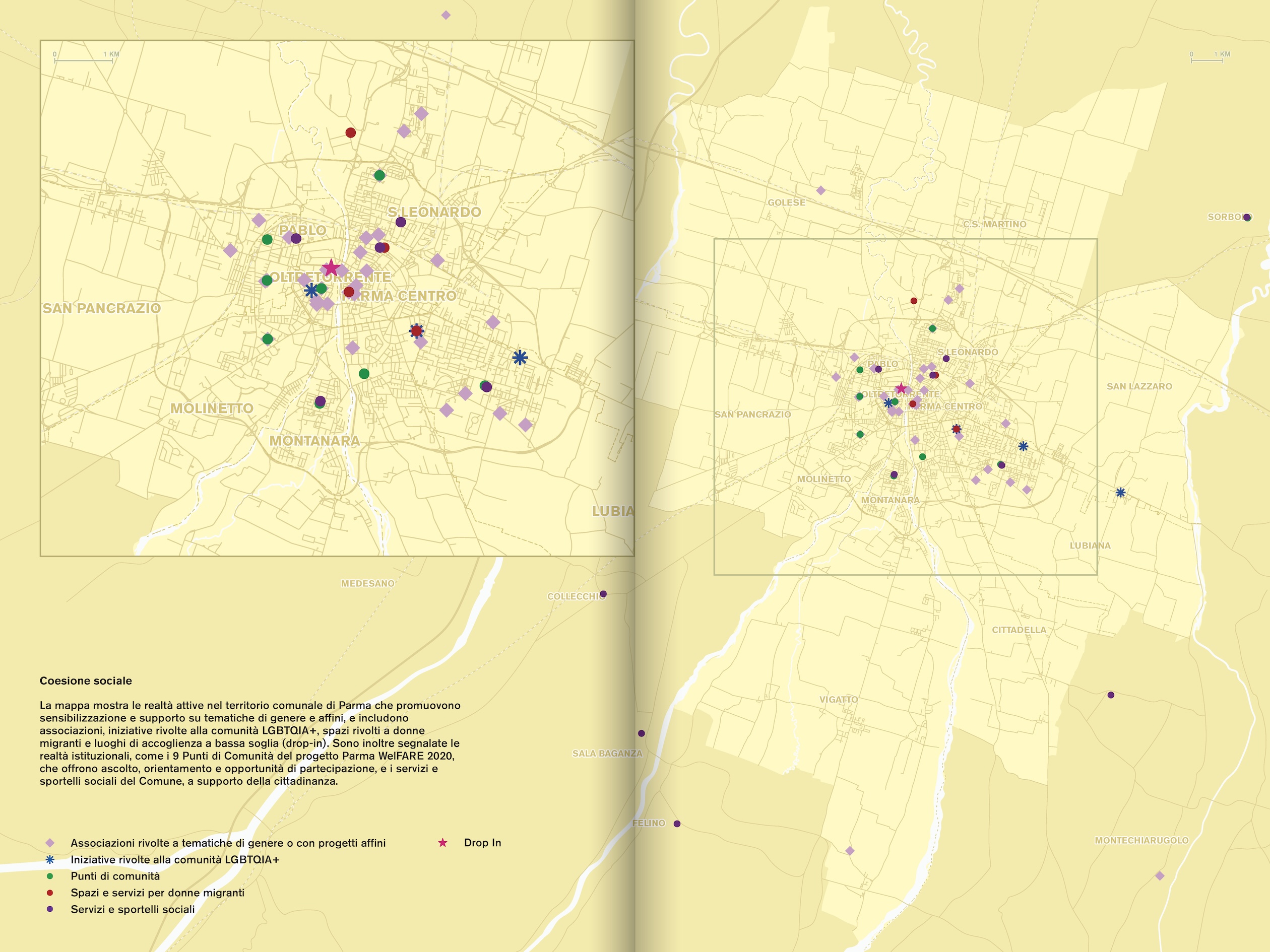Select the purple dot marker at Sorbolo
The height and width of the screenshot is (952, 1270).
(1246, 218)
